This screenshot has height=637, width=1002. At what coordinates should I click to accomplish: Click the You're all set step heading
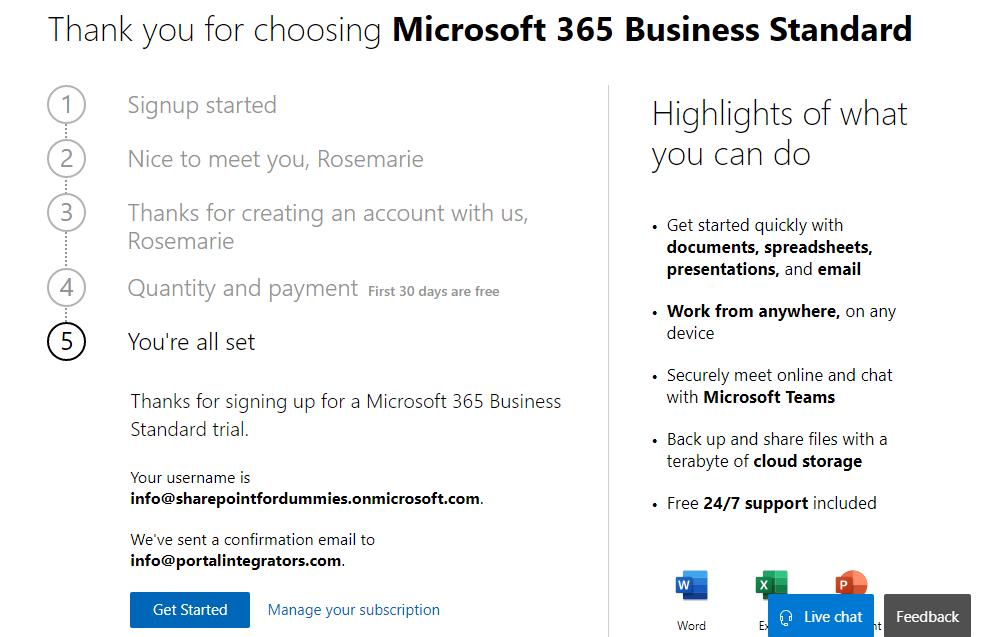191,342
